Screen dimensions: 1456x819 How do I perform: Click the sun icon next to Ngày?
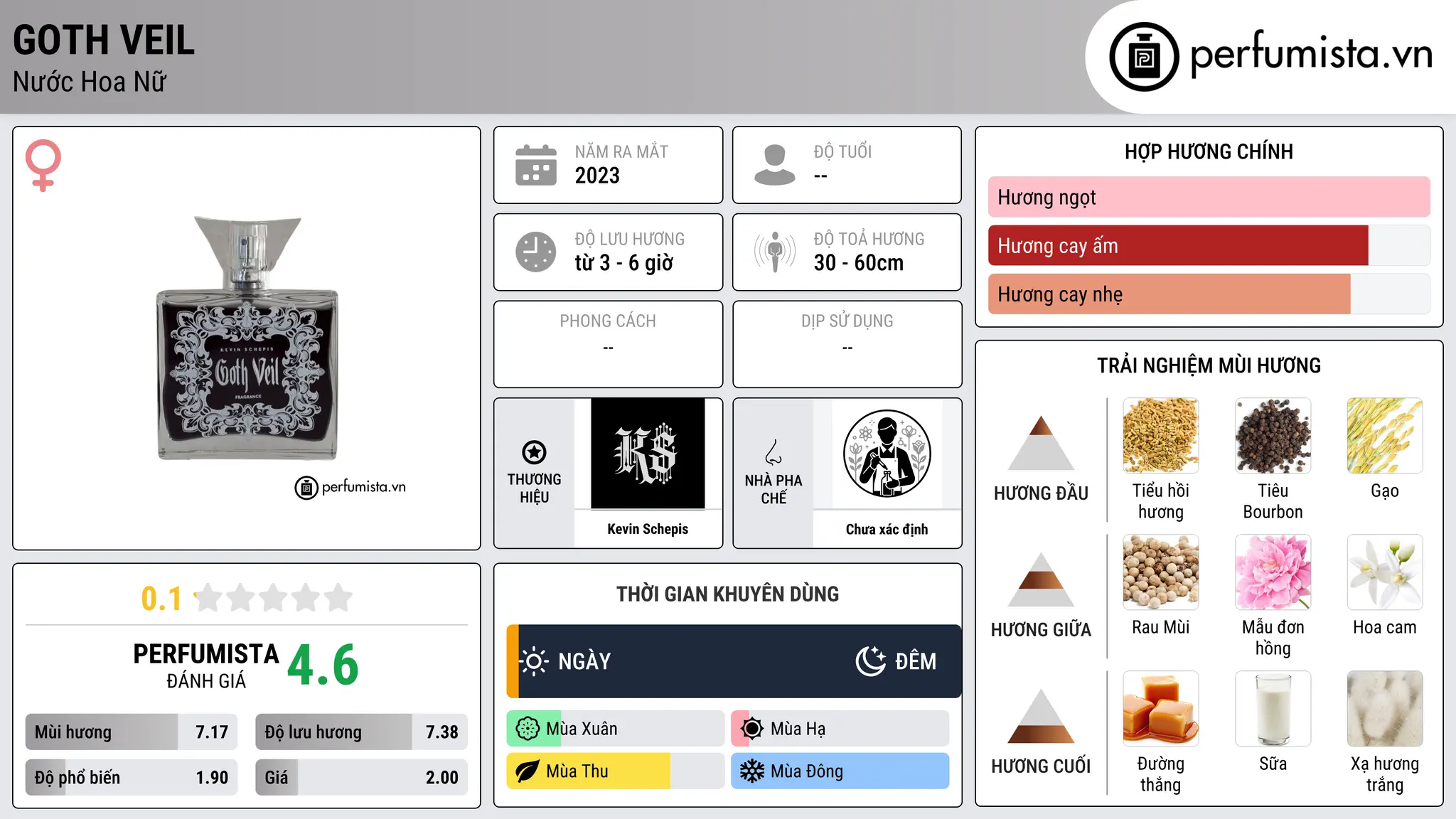[x=534, y=661]
